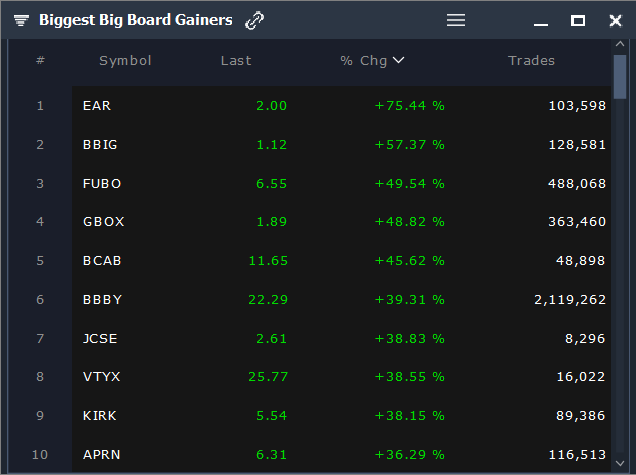Maximize the gainers window
636x475 pixels.
[x=578, y=20]
